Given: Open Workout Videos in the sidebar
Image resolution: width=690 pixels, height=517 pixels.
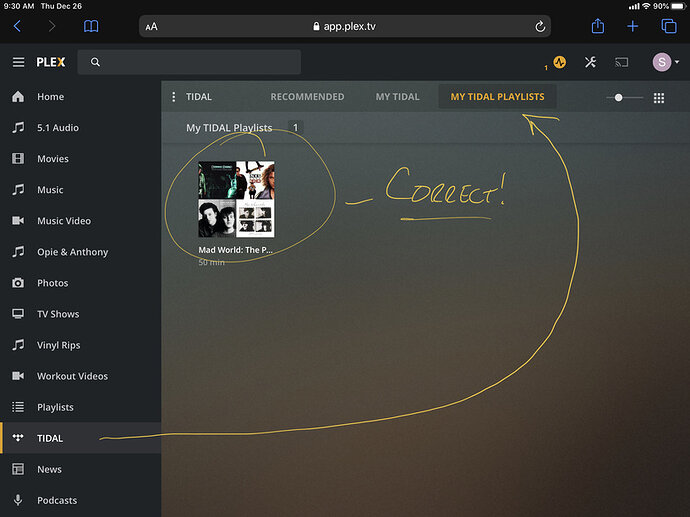Looking at the screenshot, I should click(x=81, y=376).
